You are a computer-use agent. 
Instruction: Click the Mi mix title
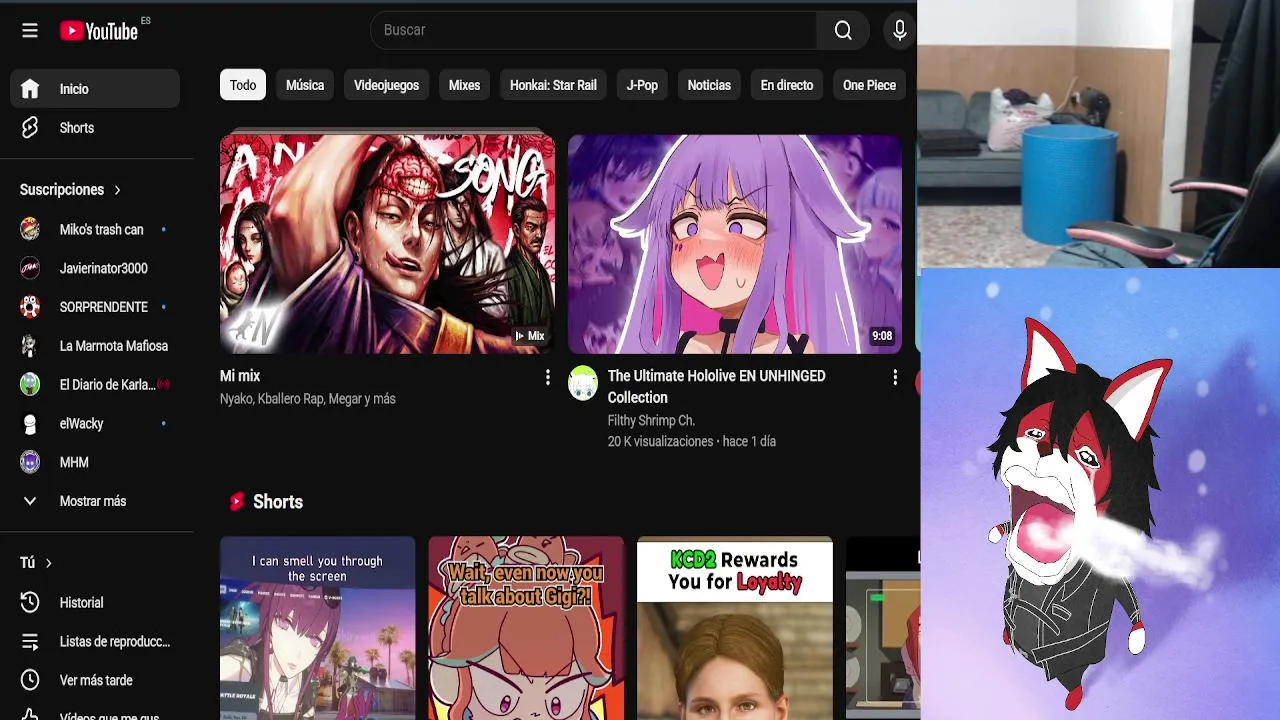coord(240,376)
